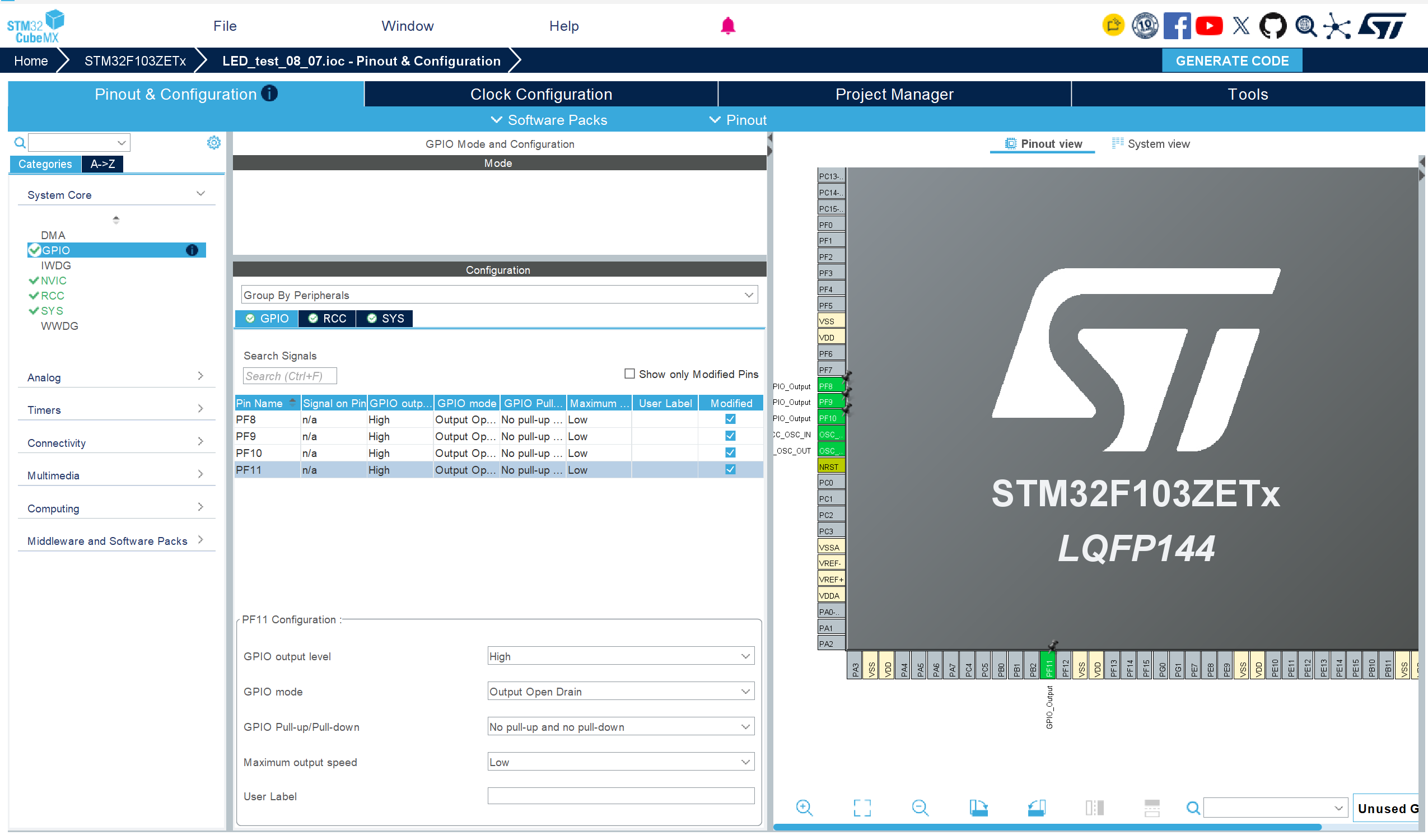The height and width of the screenshot is (840, 1428).
Task: Rotate the chip view counterclockwise
Action: (1036, 808)
